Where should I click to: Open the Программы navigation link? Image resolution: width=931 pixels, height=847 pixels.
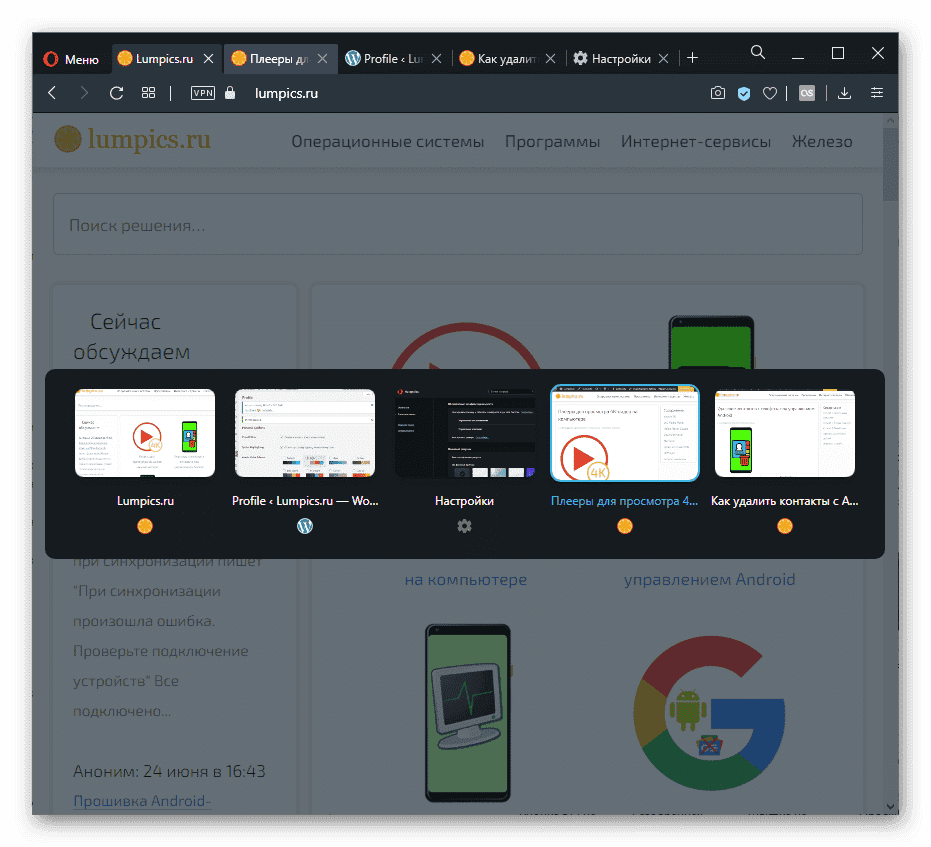[552, 142]
